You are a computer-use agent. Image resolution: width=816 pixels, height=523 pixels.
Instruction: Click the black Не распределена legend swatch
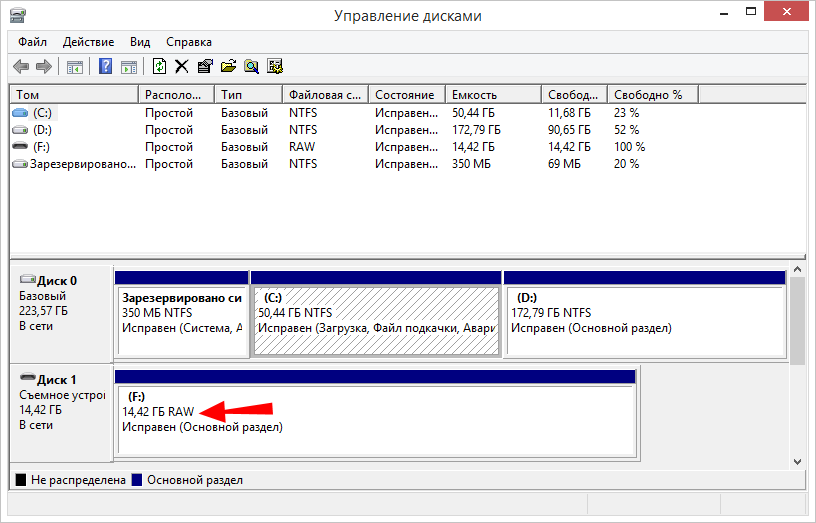click(21, 480)
